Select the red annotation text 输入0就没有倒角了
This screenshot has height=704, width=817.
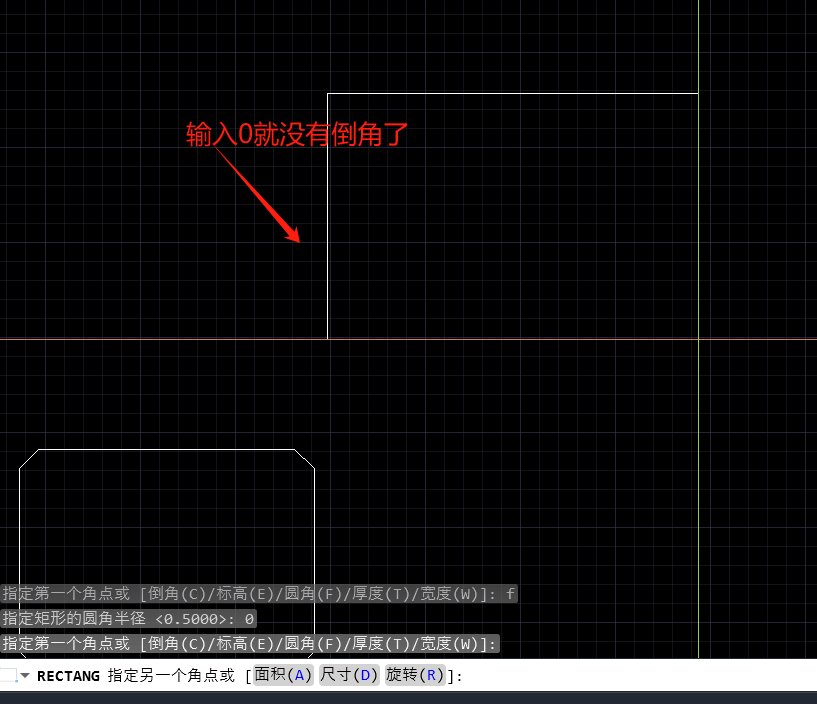pyautogui.click(x=298, y=135)
